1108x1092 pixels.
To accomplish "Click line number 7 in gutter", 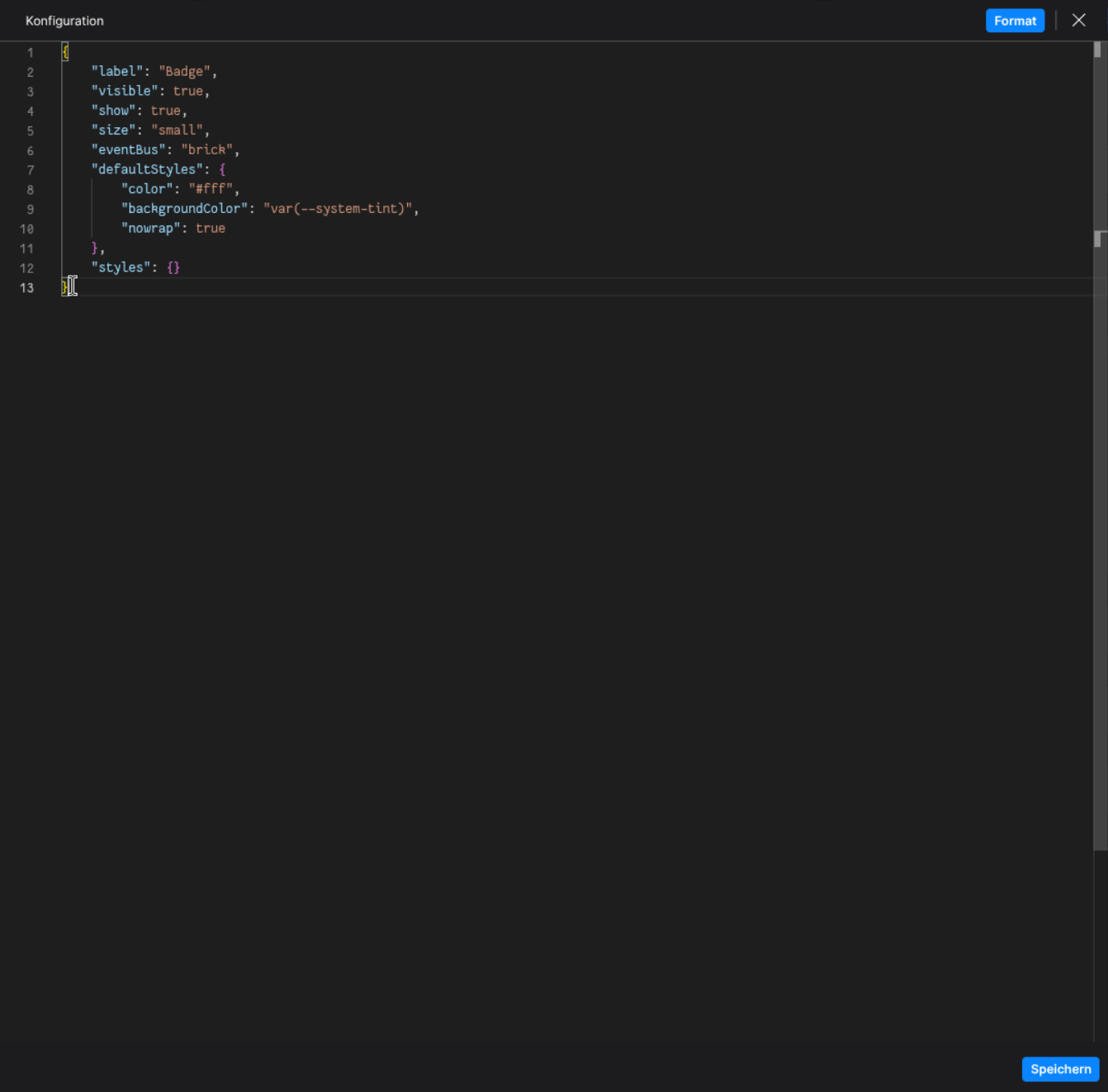I will click(31, 170).
